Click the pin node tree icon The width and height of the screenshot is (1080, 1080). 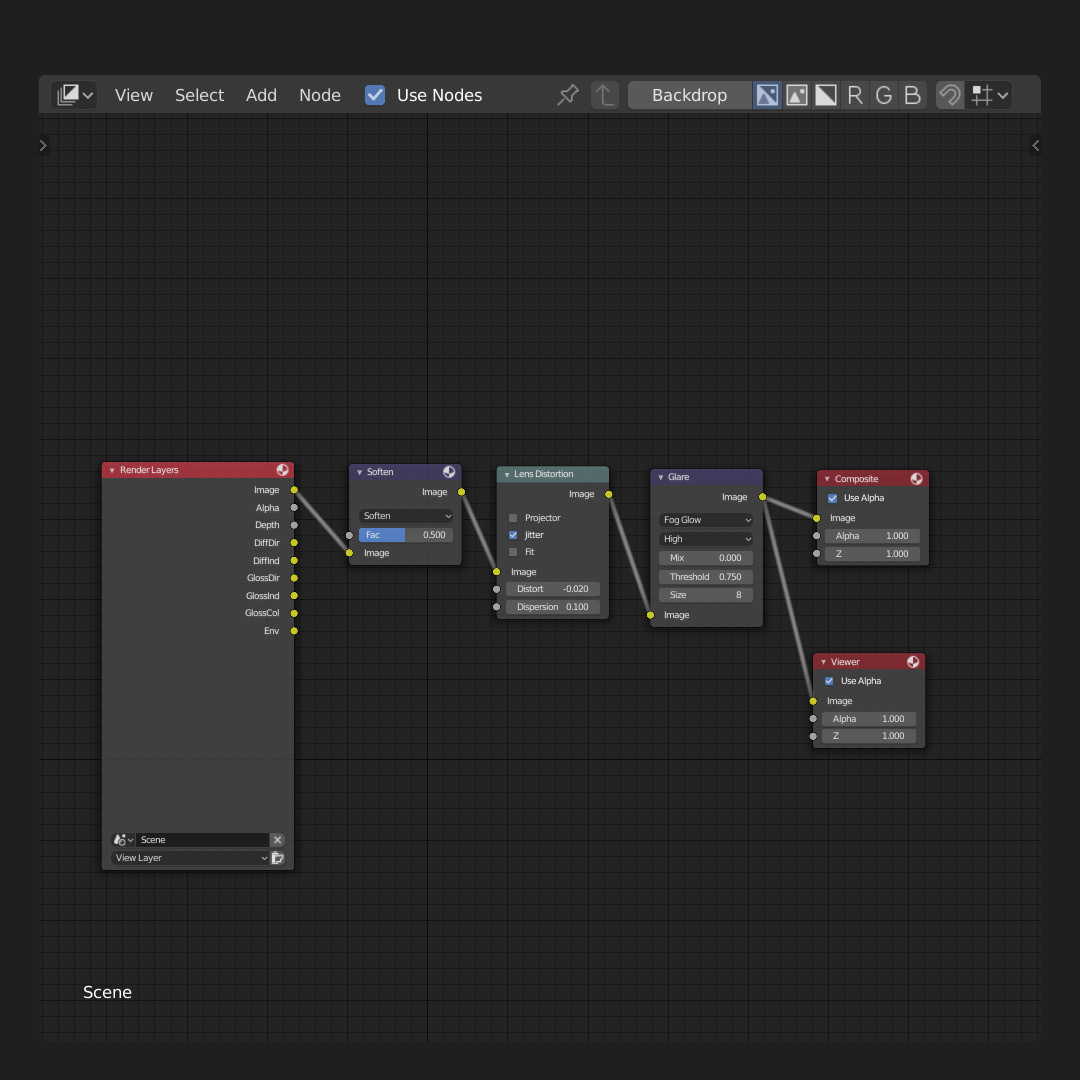(568, 95)
